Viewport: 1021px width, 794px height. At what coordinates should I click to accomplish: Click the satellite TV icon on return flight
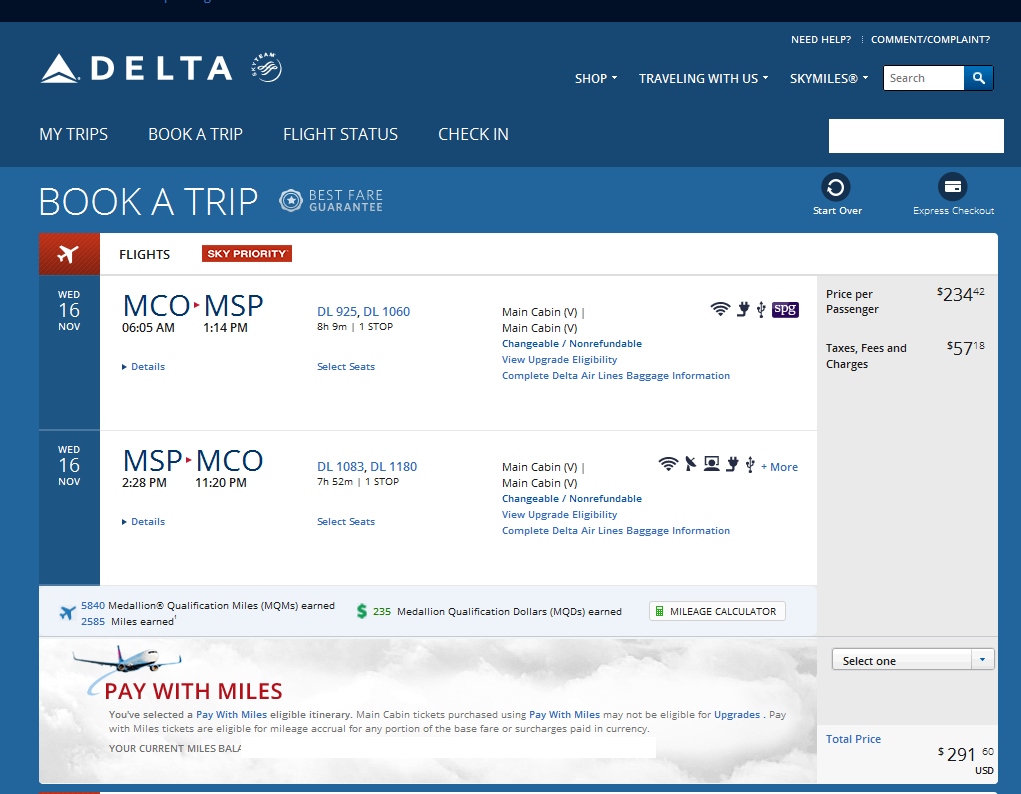[x=690, y=464]
